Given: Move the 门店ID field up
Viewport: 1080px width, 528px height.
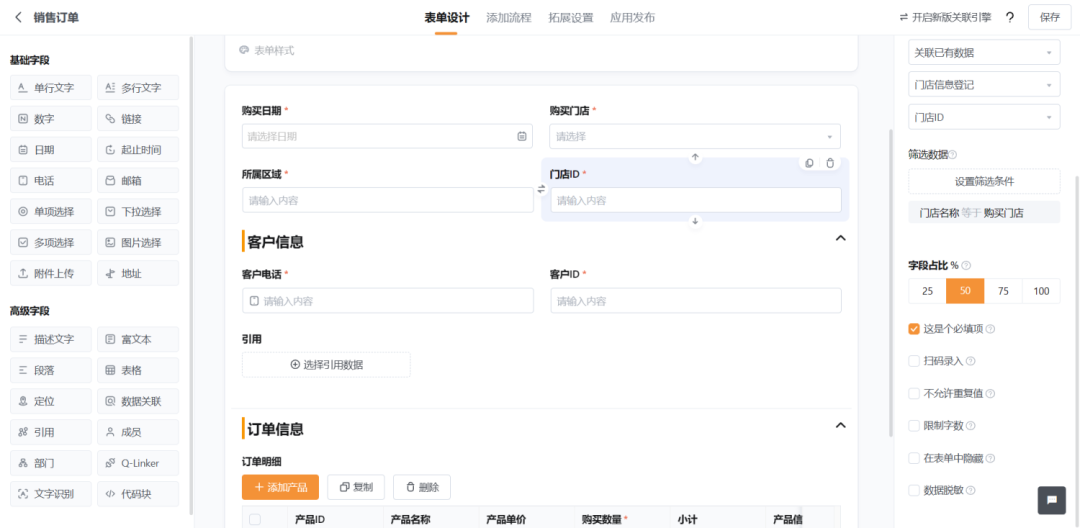Looking at the screenshot, I should tap(695, 158).
